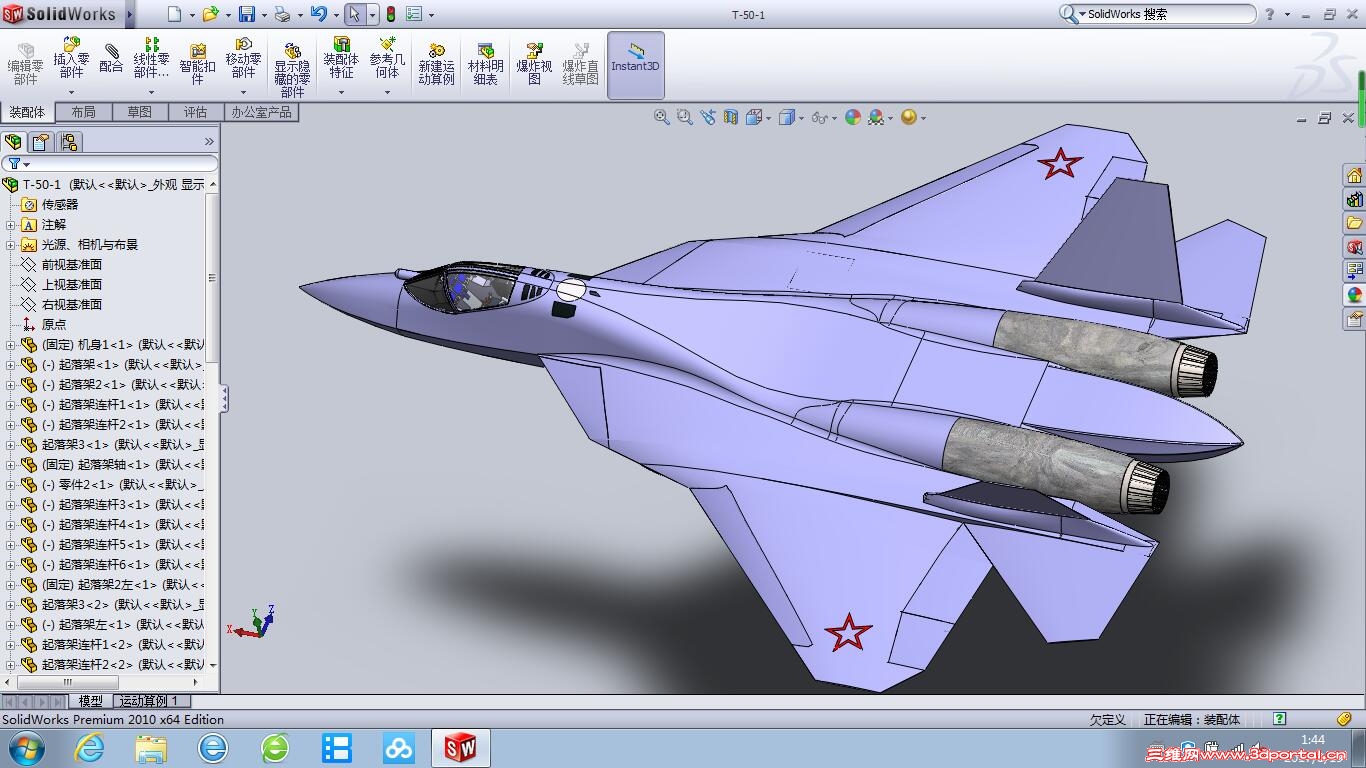Click the Open file folder icon
The height and width of the screenshot is (768, 1366).
tap(210, 14)
